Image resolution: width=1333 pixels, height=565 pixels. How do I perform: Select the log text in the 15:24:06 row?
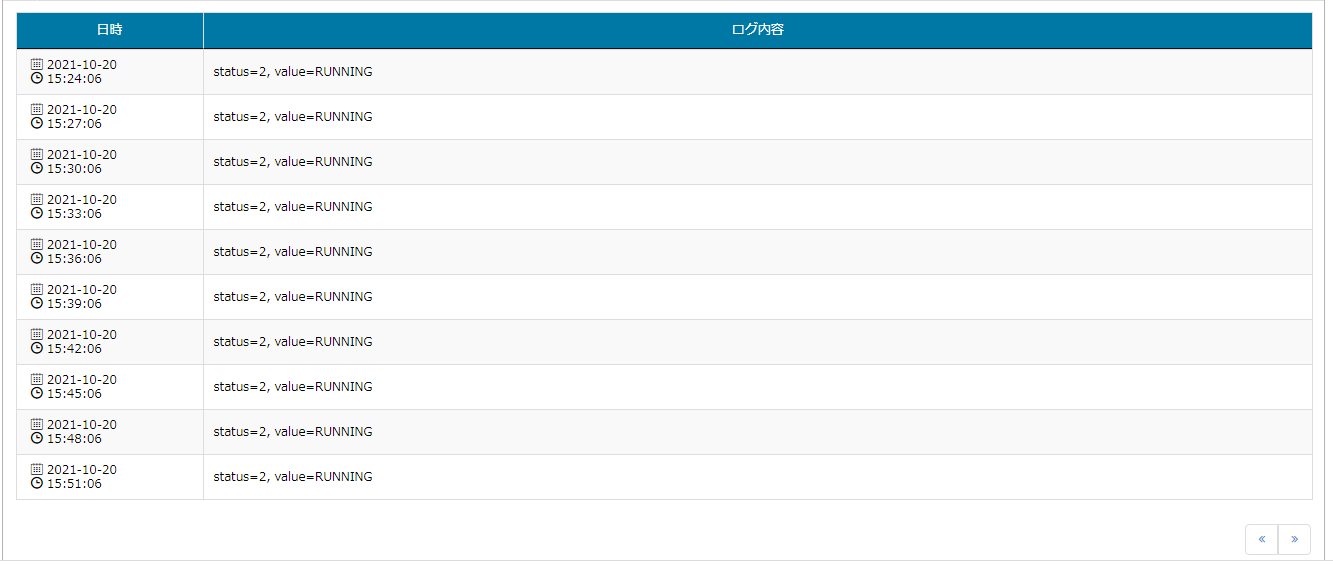pyautogui.click(x=293, y=72)
